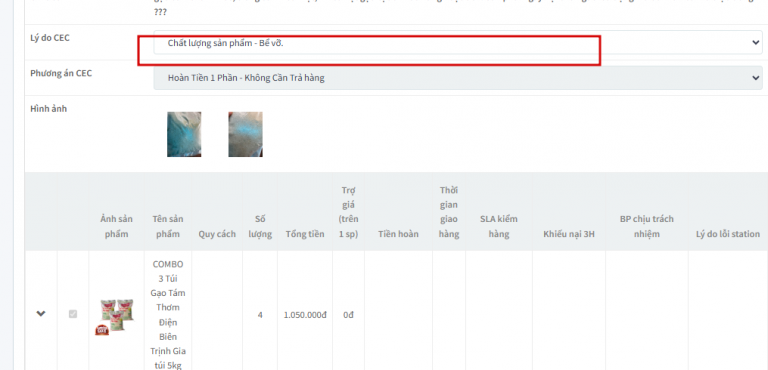Select the quantity cell value 4
The height and width of the screenshot is (370, 768).
260,315
